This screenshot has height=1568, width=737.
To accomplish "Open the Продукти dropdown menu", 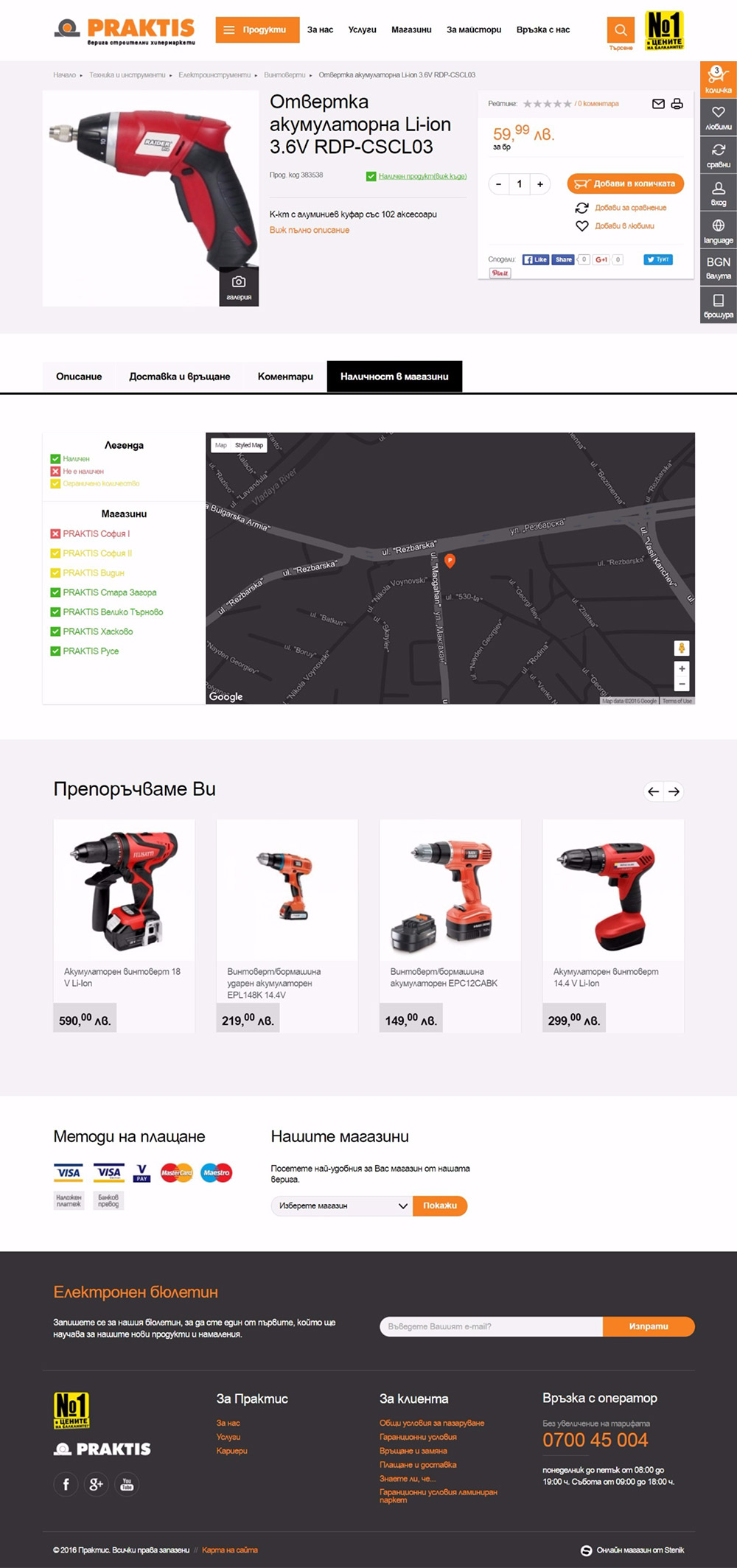I will point(257,29).
